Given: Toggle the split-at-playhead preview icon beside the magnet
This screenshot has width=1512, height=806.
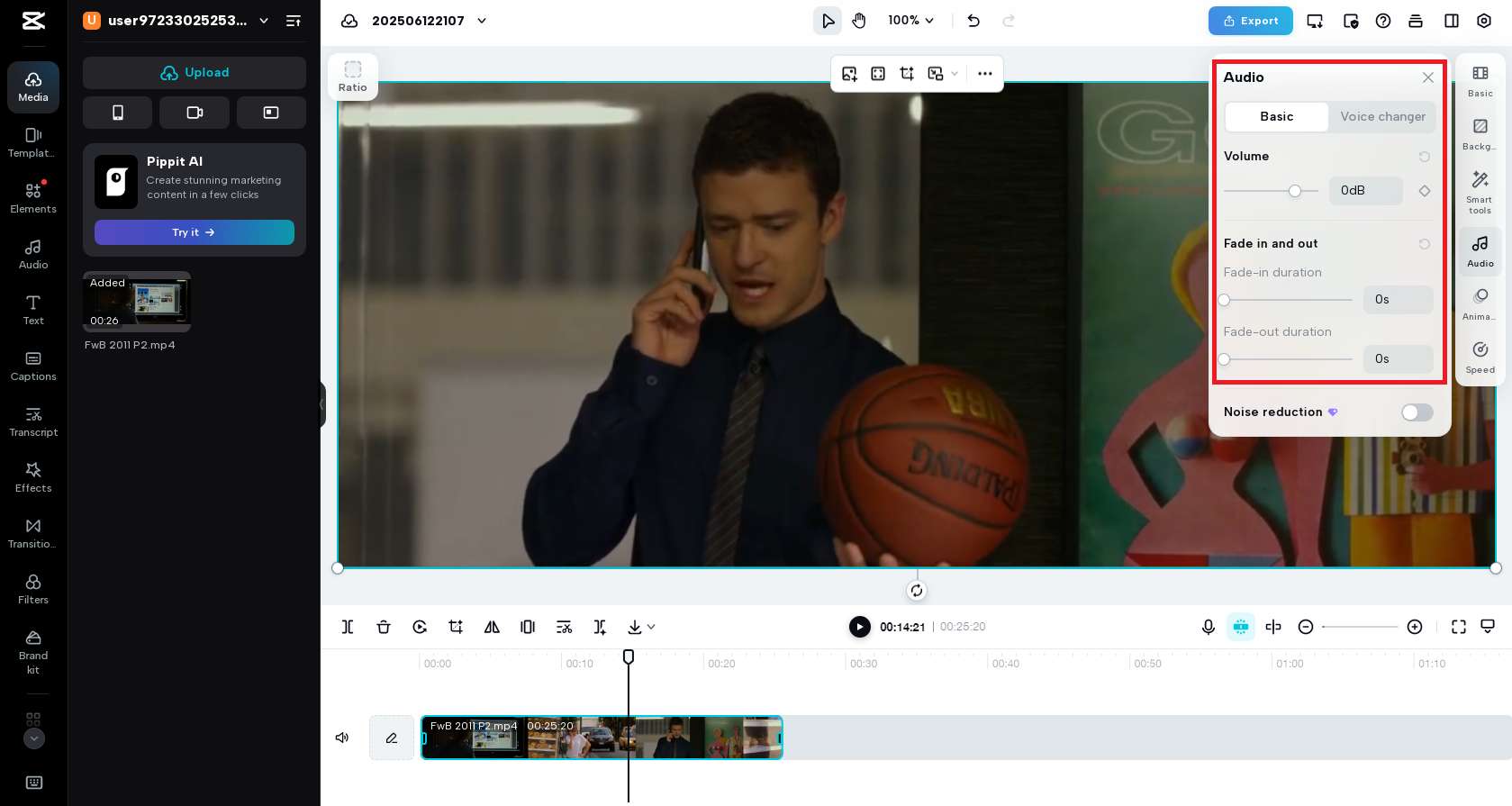Looking at the screenshot, I should coord(1273,627).
